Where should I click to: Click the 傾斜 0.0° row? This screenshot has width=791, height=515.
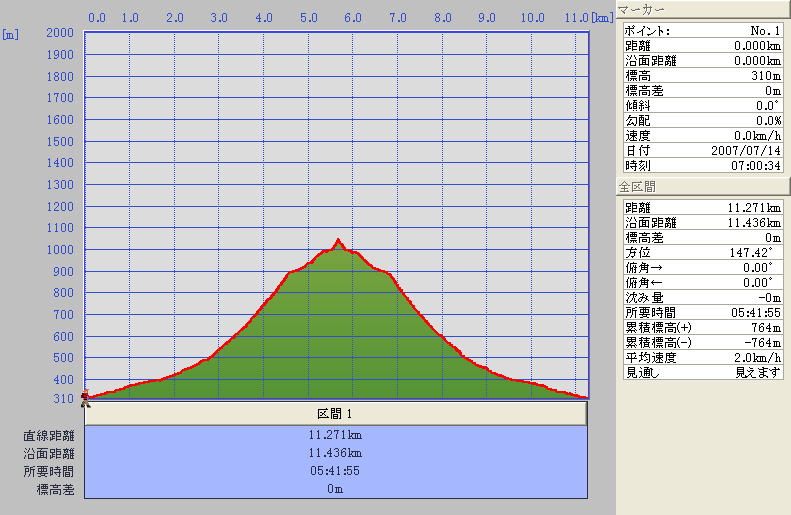tap(703, 106)
